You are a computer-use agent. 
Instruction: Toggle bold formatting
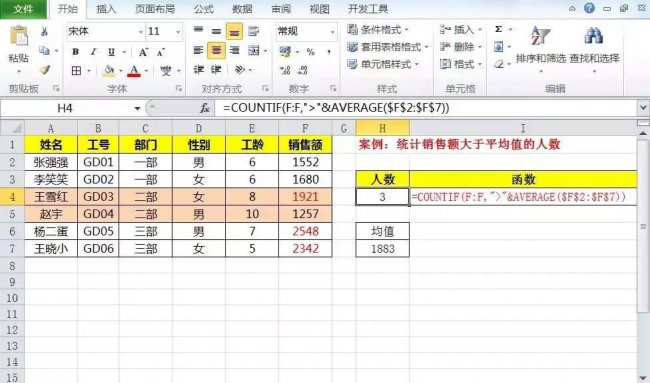(x=75, y=52)
